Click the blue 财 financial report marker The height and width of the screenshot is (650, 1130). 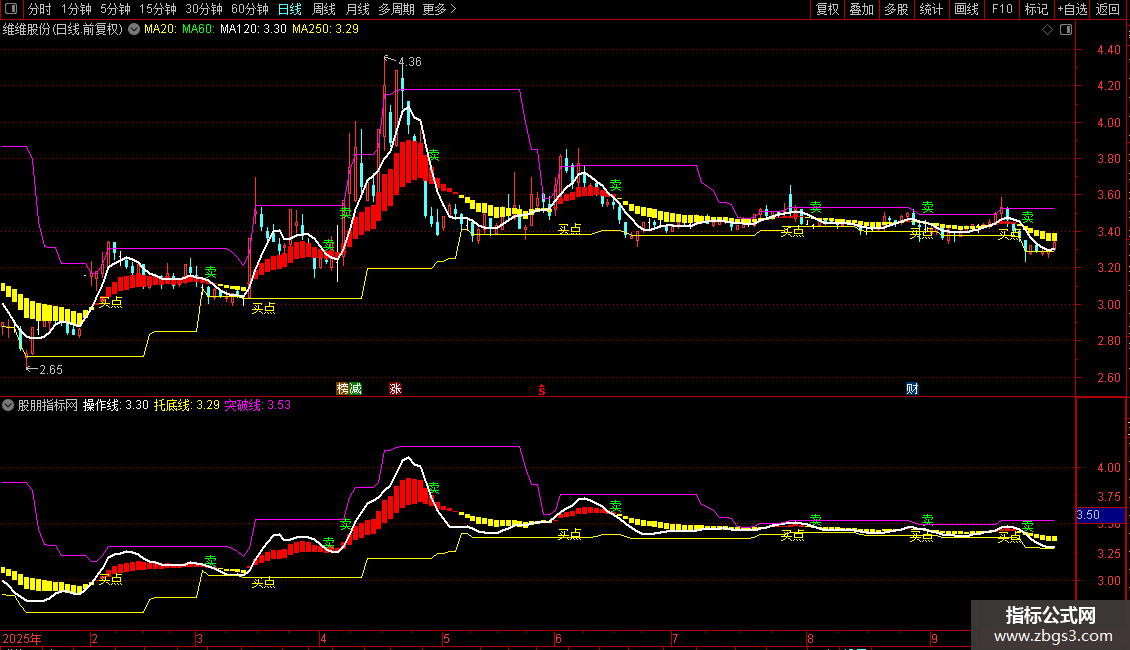912,388
